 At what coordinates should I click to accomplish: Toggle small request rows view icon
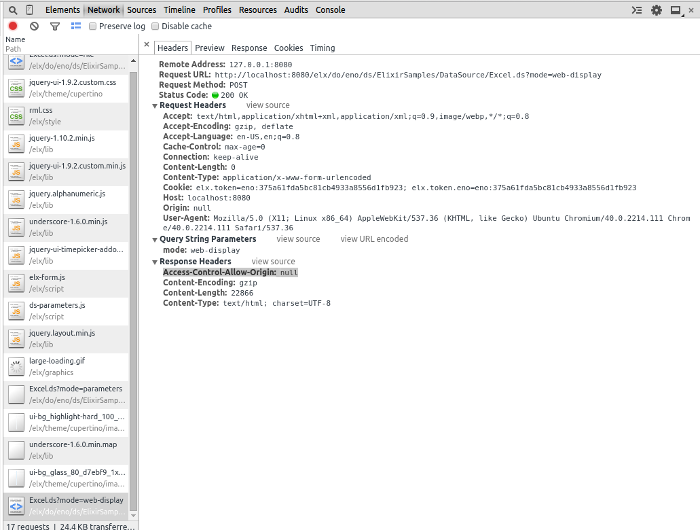pos(76,26)
